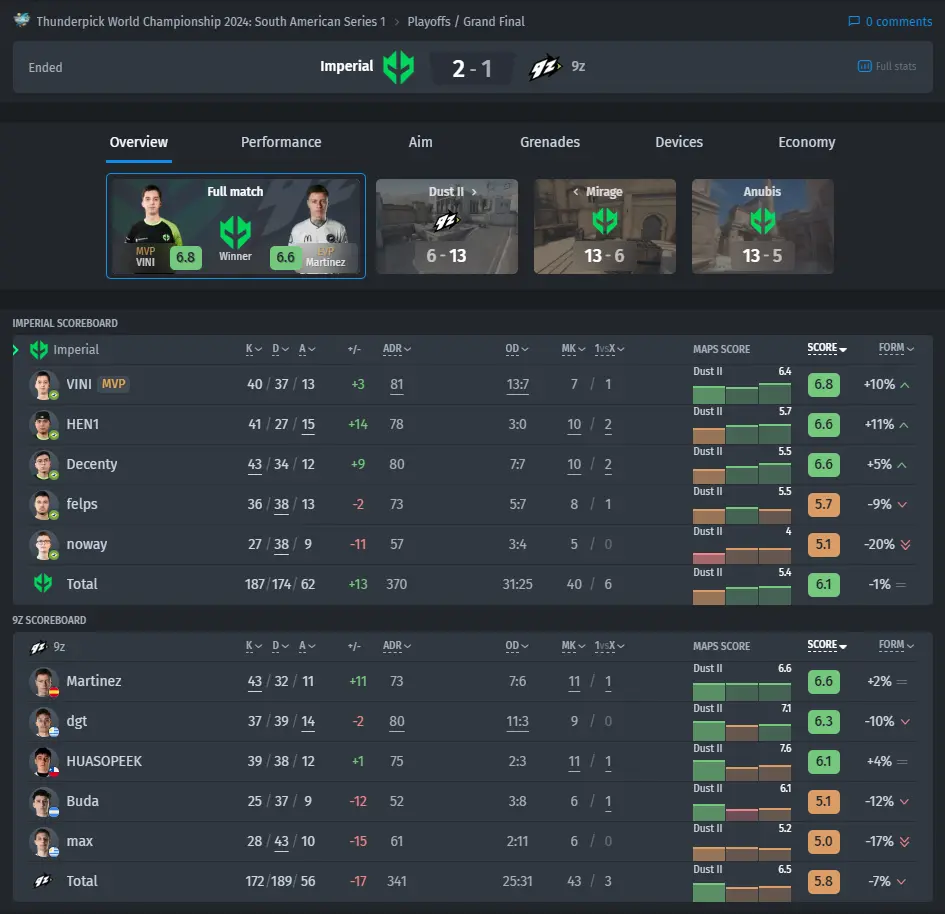Click max's double down-arrow form icon
This screenshot has height=914, width=945.
[x=905, y=842]
